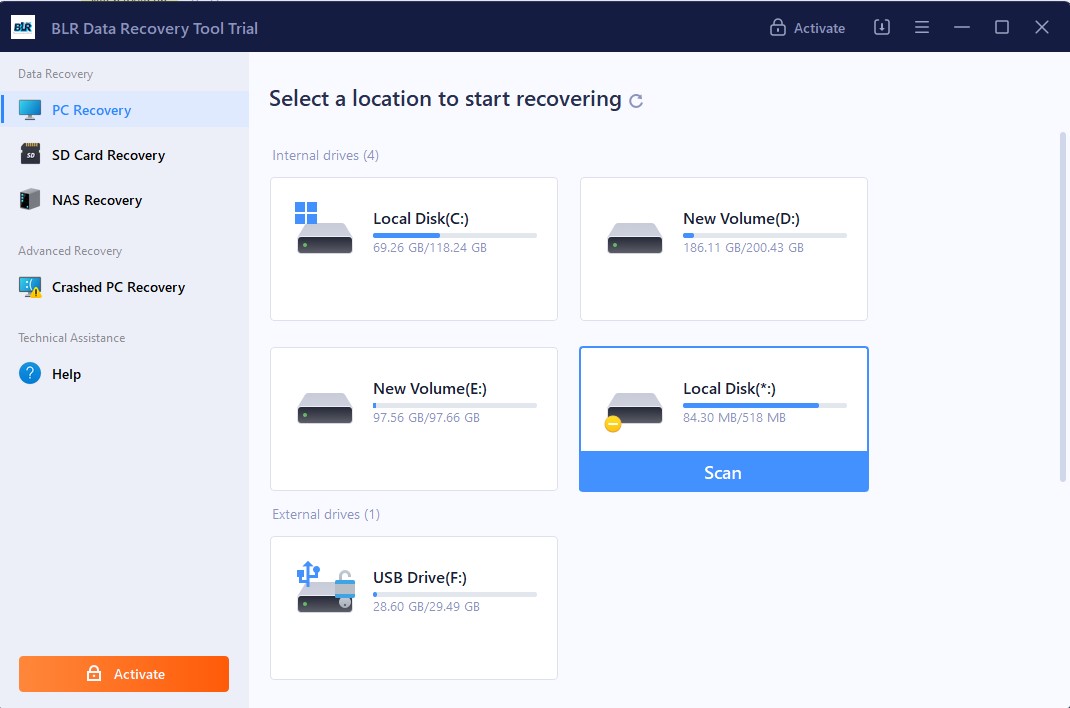Click the New Volume(D:) drive icon
Screen dimensions: 1070x708
(x=635, y=238)
